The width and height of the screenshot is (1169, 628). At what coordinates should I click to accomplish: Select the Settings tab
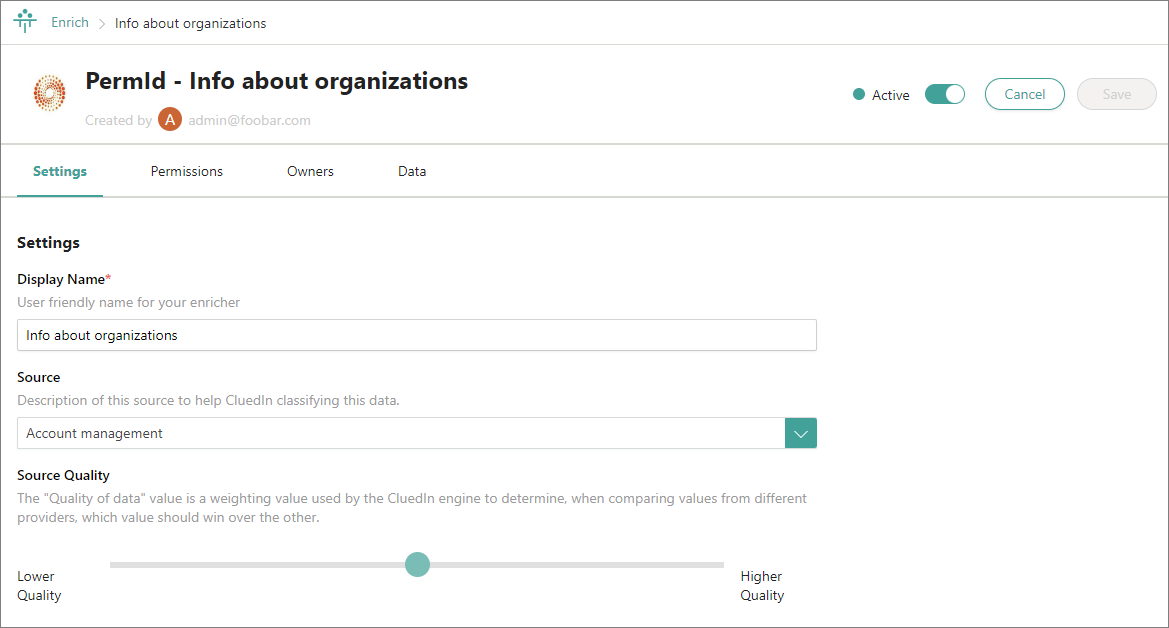(x=60, y=171)
